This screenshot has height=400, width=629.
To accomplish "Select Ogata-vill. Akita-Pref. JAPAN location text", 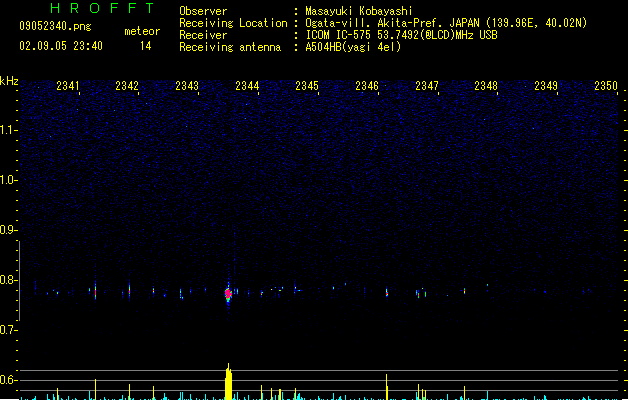I will click(446, 23).
